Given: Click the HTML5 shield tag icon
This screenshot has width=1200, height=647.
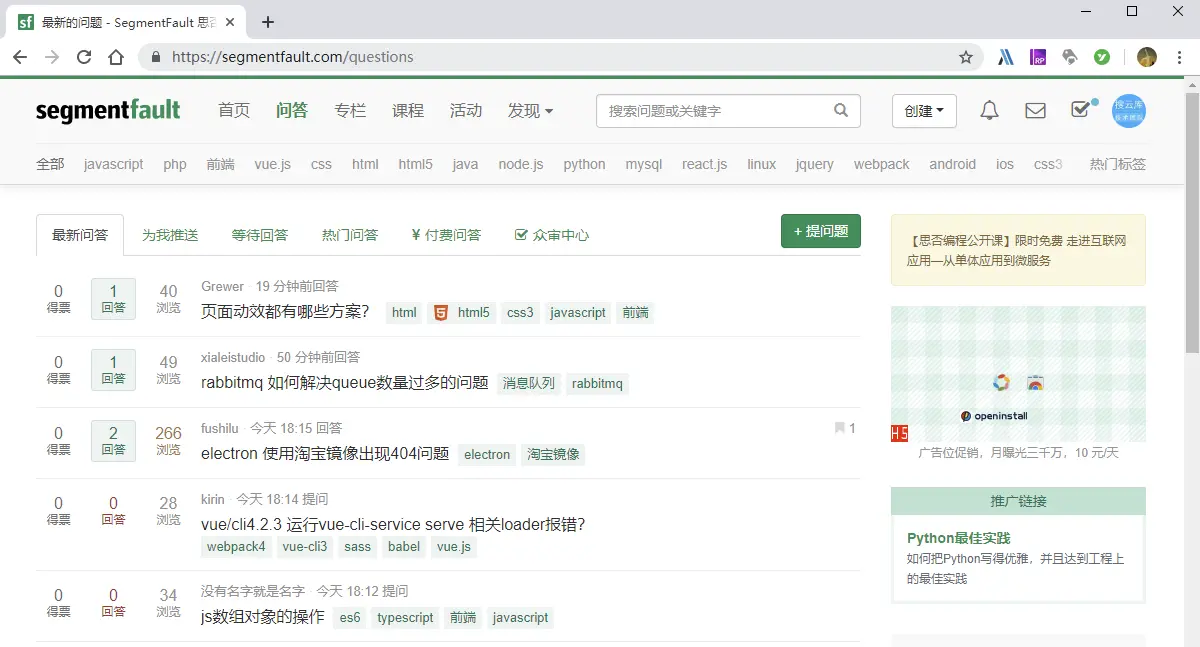Looking at the screenshot, I should [440, 312].
